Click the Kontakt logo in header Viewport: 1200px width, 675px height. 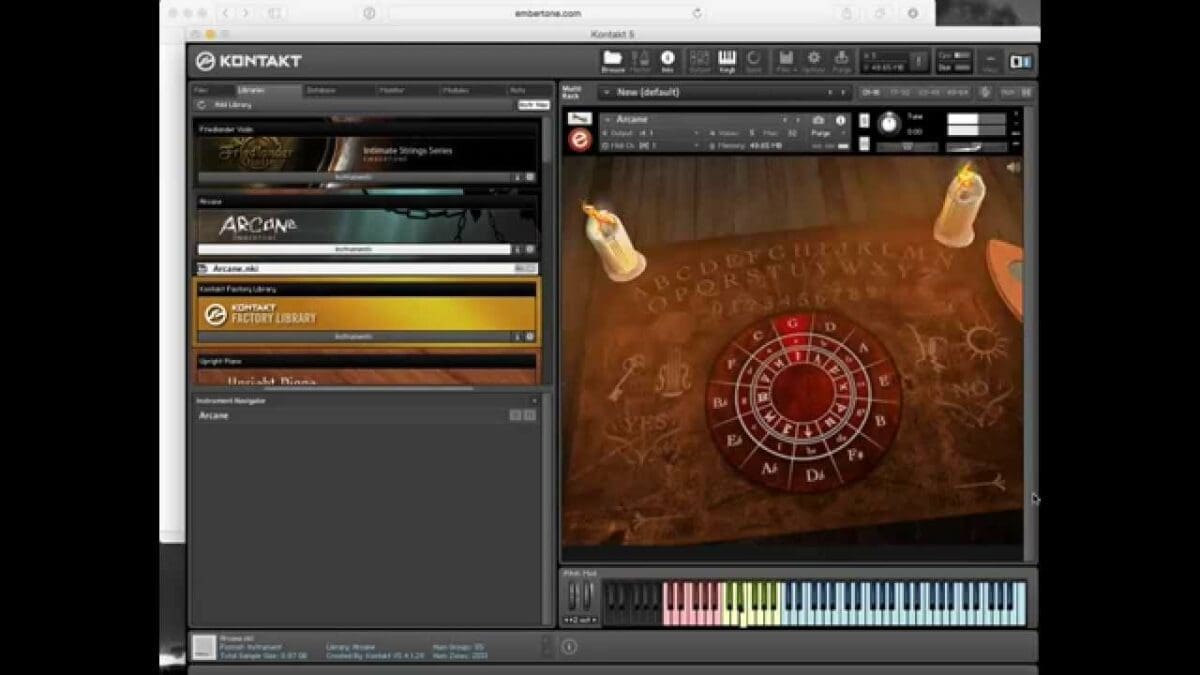tap(249, 61)
